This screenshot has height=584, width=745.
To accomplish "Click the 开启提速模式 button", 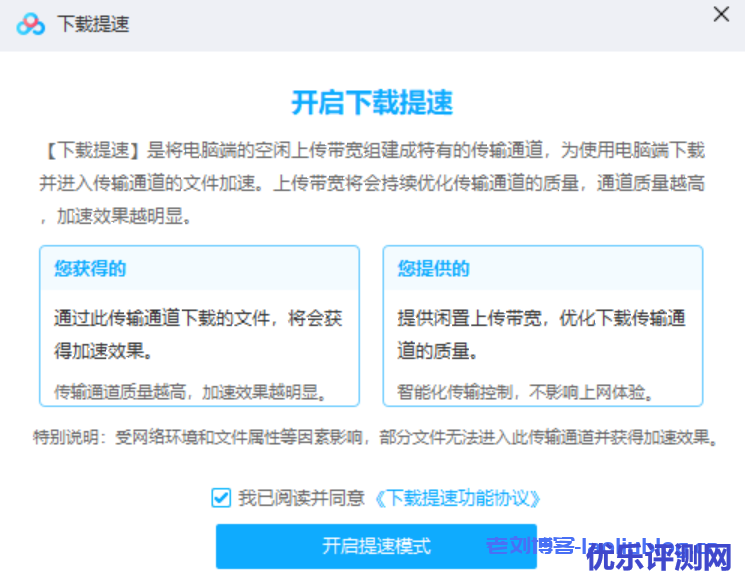I will pyautogui.click(x=376, y=546).
